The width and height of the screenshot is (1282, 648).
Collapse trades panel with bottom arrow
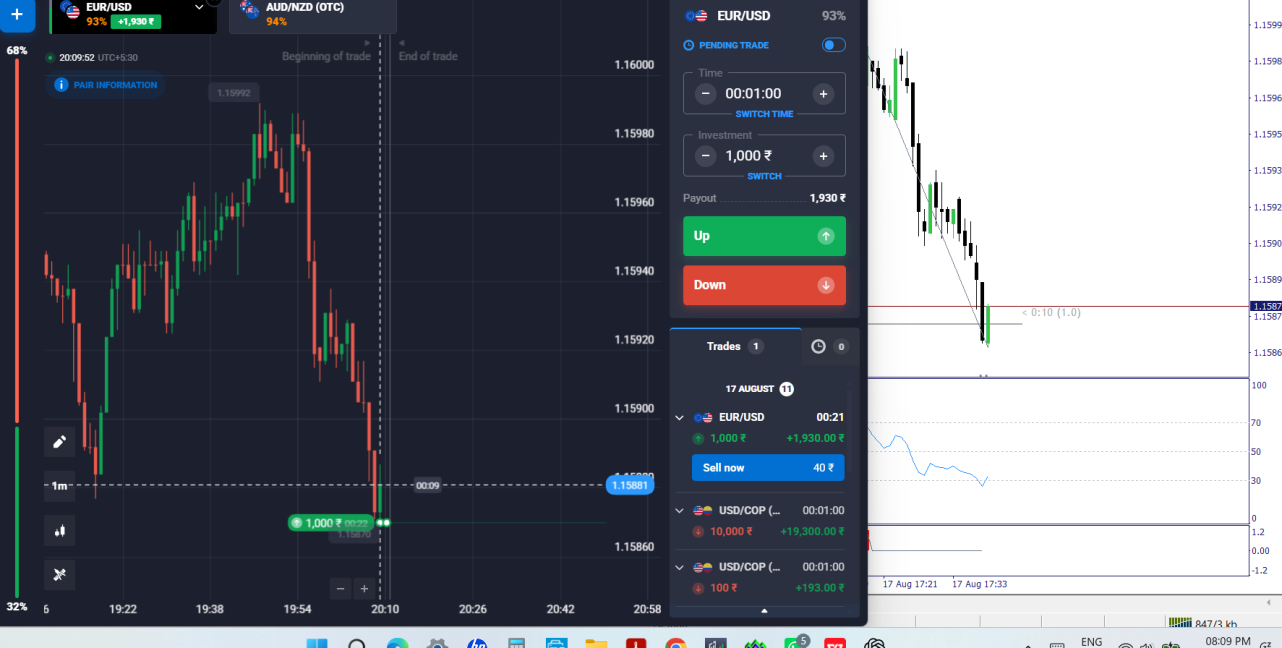764,610
